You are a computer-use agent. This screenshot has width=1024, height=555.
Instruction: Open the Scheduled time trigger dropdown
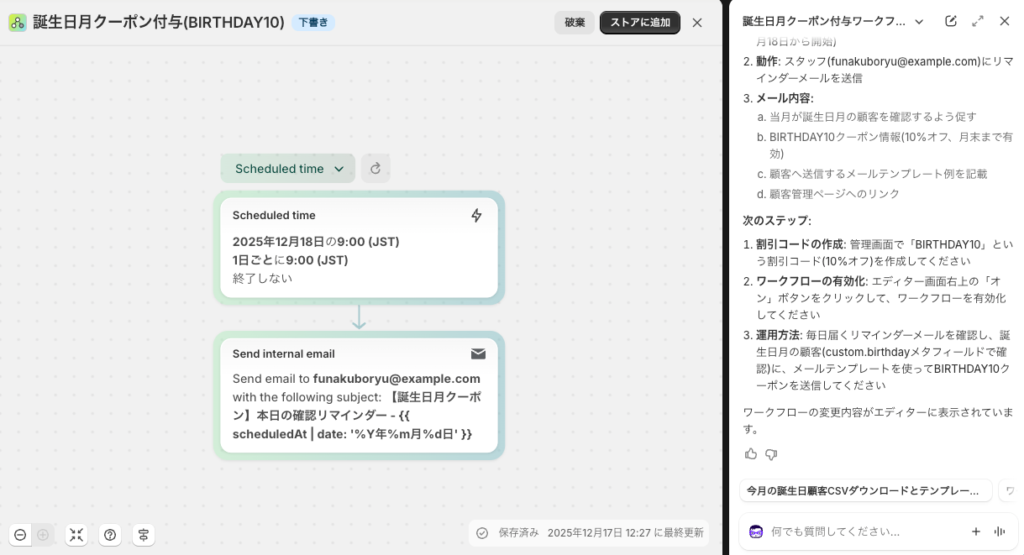tap(288, 169)
